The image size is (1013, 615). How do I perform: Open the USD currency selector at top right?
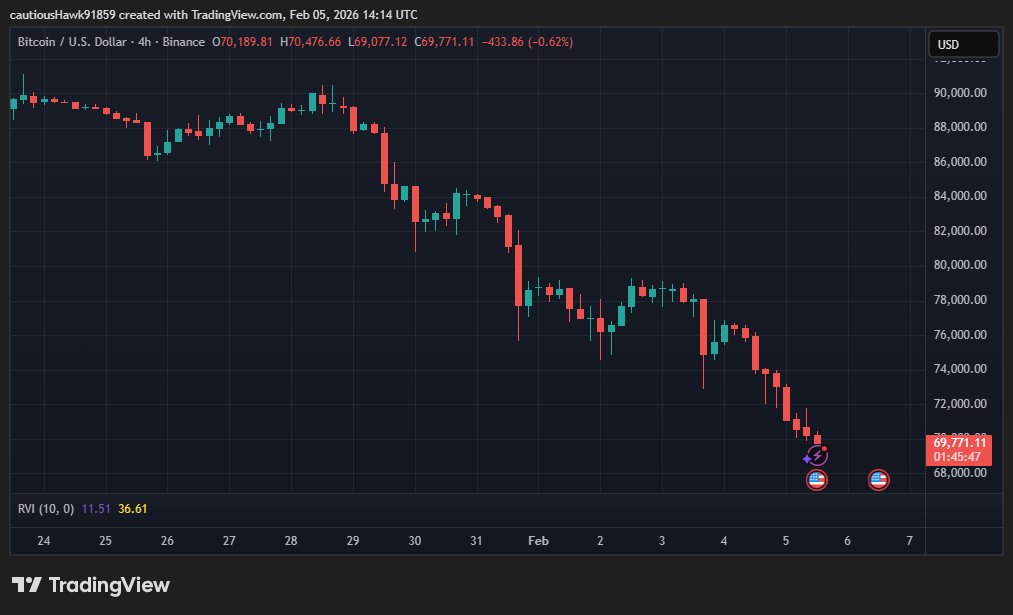click(962, 43)
